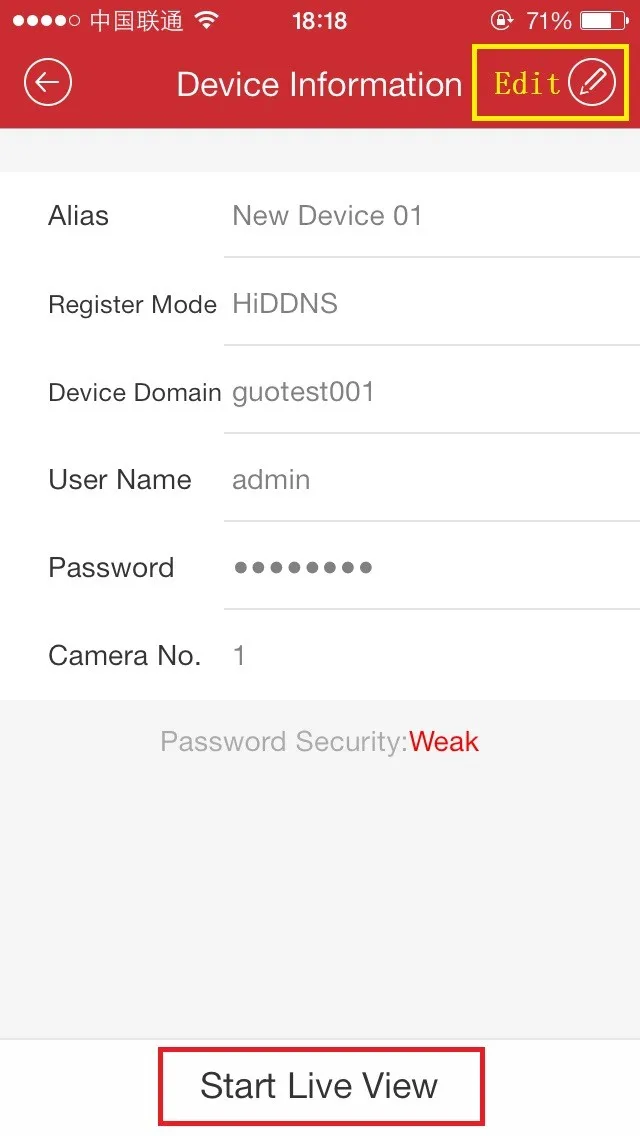Tap the rotation lock status icon
This screenshot has width=640, height=1136.
[501, 20]
